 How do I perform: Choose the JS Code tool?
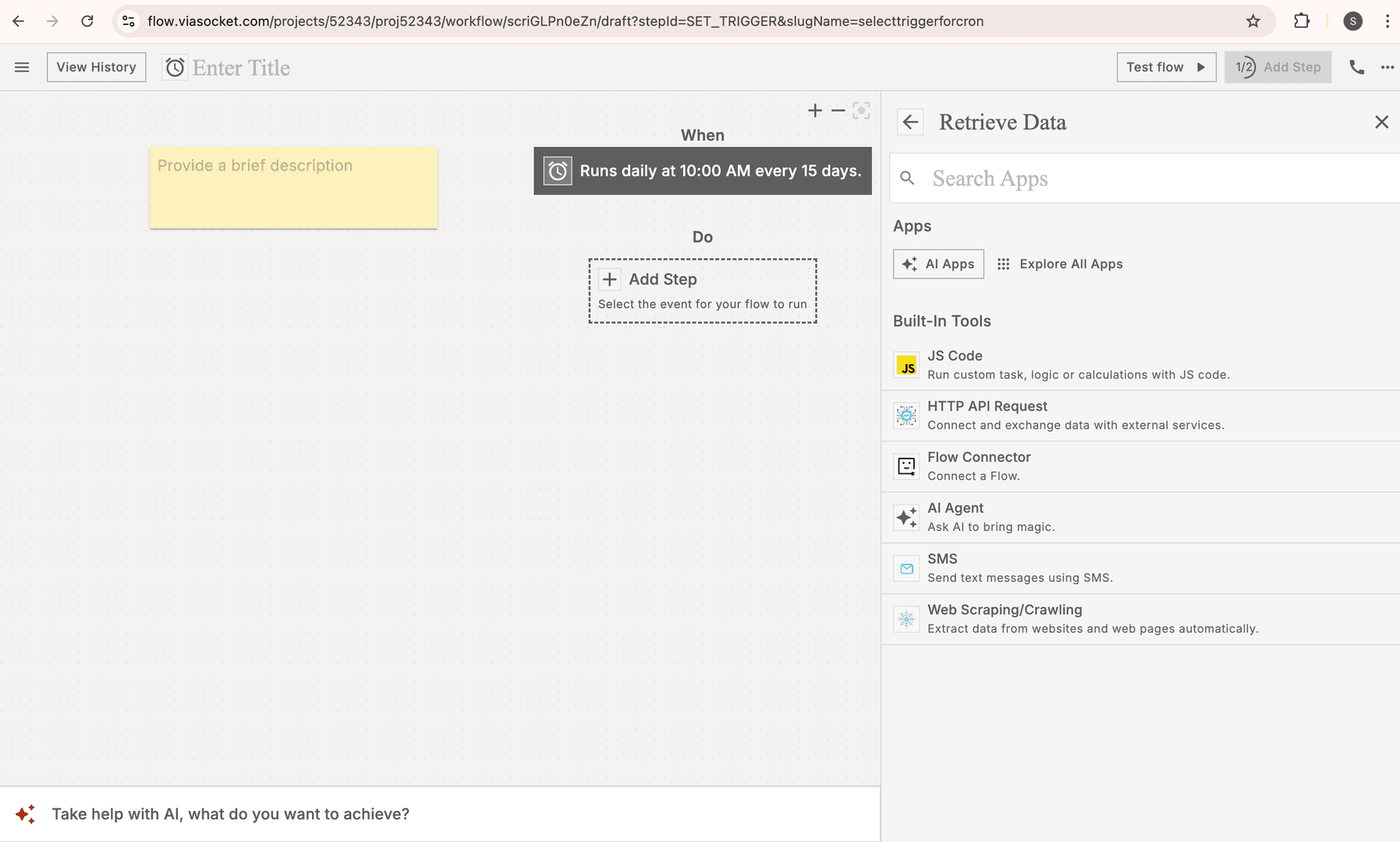coord(1140,365)
